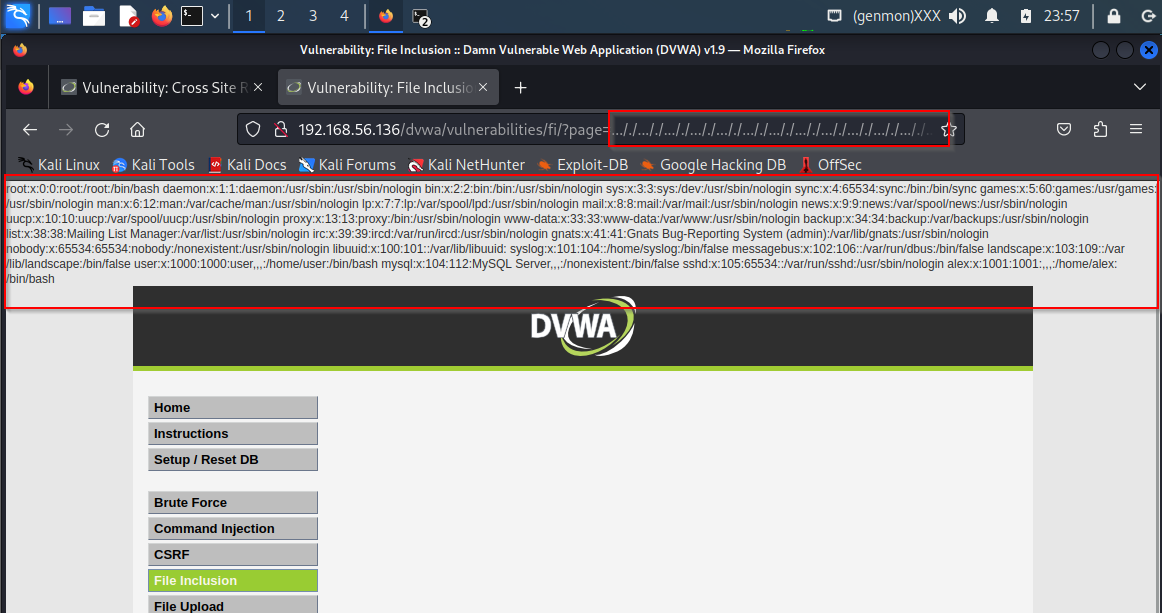Screen dimensions: 1162x613
Task: Select the File Inclusion menu item
Action: pos(233,580)
